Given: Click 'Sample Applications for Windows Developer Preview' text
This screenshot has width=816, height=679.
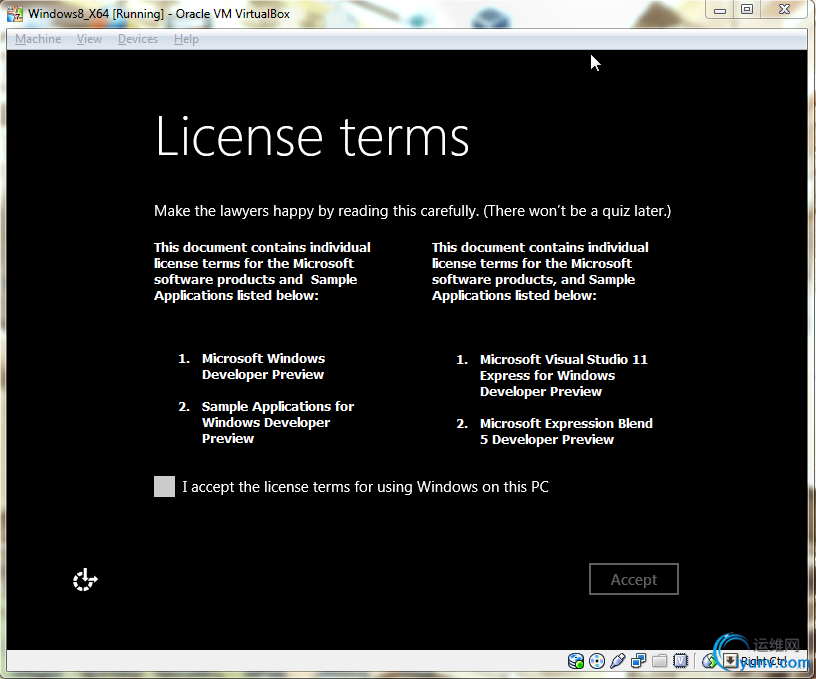Looking at the screenshot, I should tap(277, 422).
